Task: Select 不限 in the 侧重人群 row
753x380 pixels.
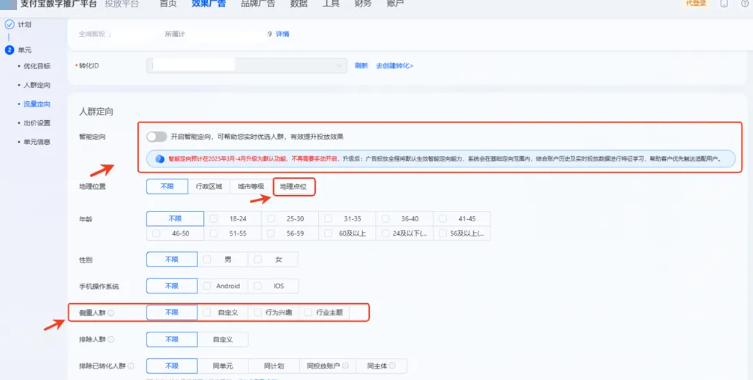Action: (x=172, y=312)
